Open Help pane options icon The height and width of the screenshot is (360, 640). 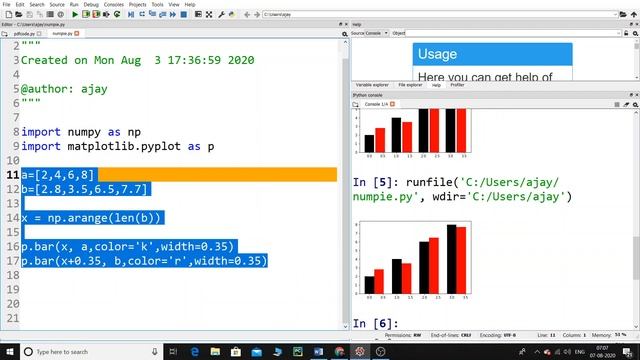(x=636, y=33)
